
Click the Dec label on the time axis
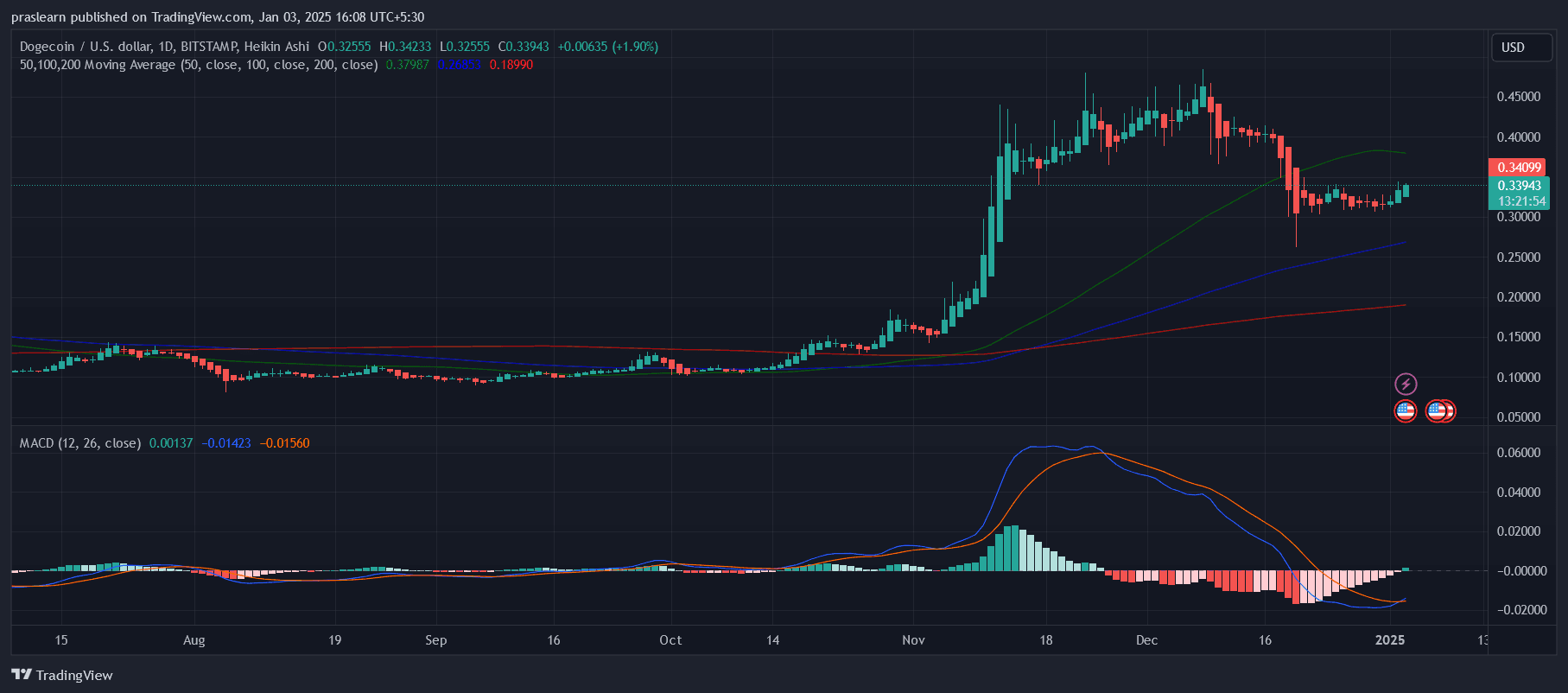point(1146,640)
